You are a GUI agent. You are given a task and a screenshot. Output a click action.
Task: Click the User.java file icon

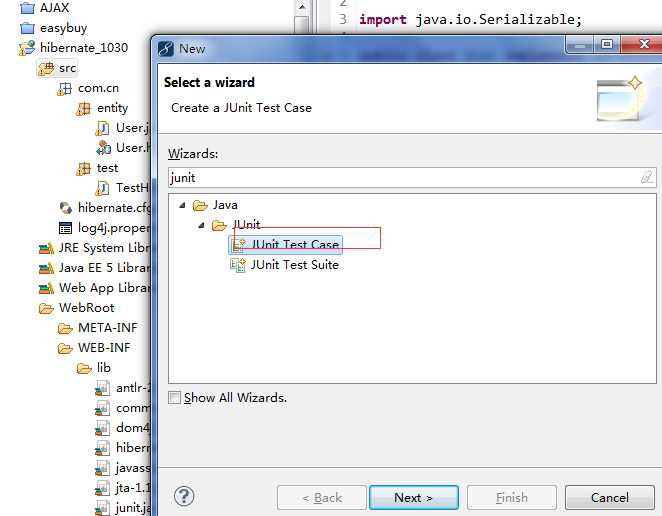point(103,128)
